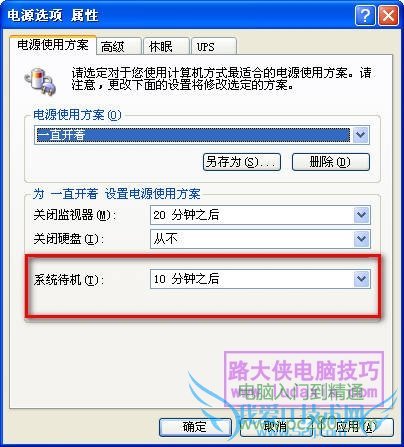The height and width of the screenshot is (447, 404).
Task: Click the 删除 button
Action: 331,162
